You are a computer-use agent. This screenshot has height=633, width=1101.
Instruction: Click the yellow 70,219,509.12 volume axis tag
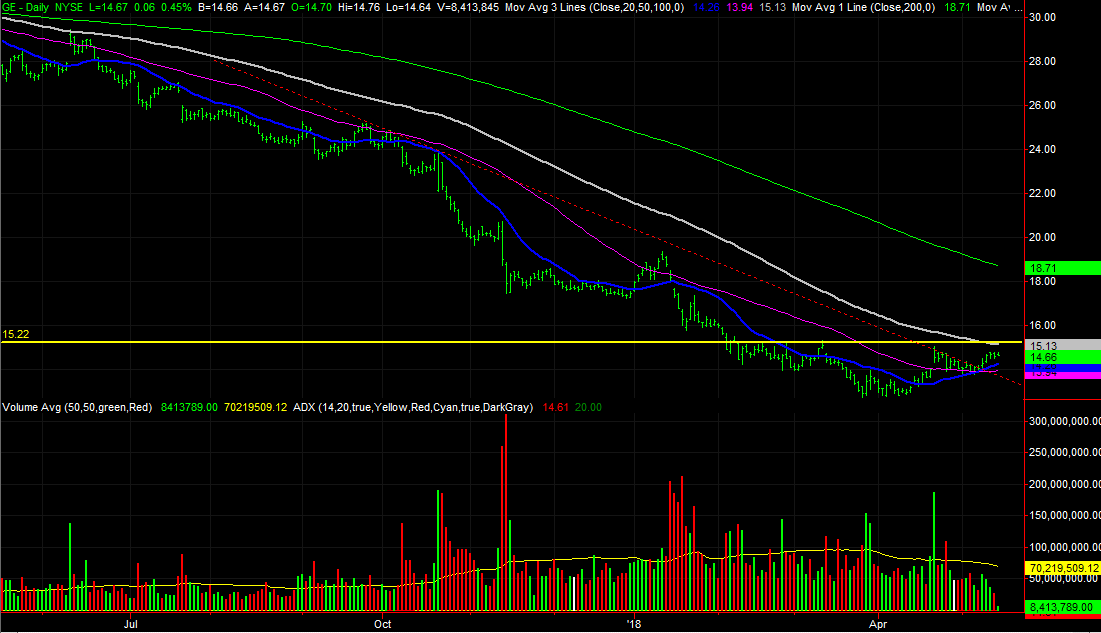(x=1063, y=568)
